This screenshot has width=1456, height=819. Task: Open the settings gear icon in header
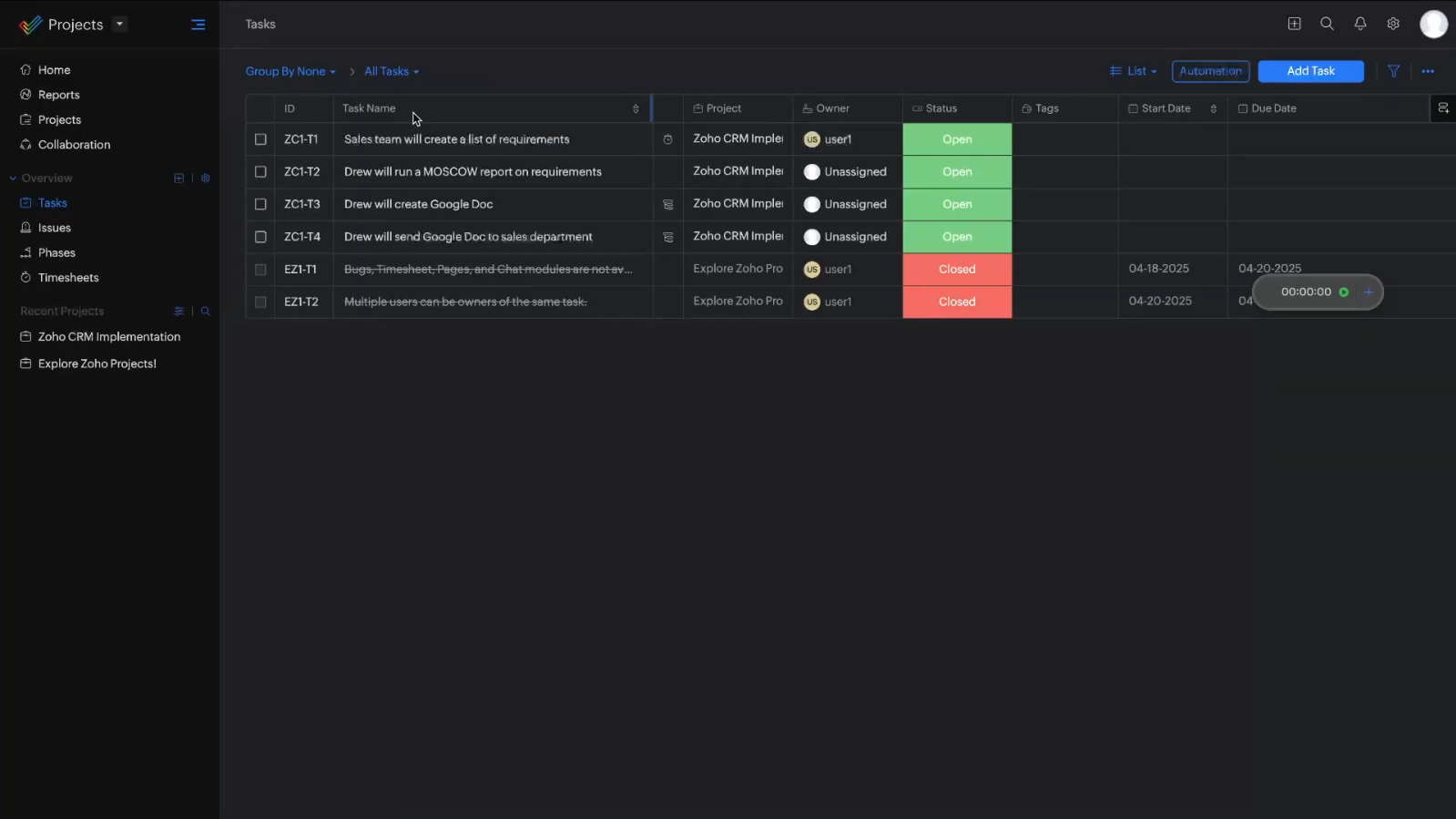[x=1393, y=24]
